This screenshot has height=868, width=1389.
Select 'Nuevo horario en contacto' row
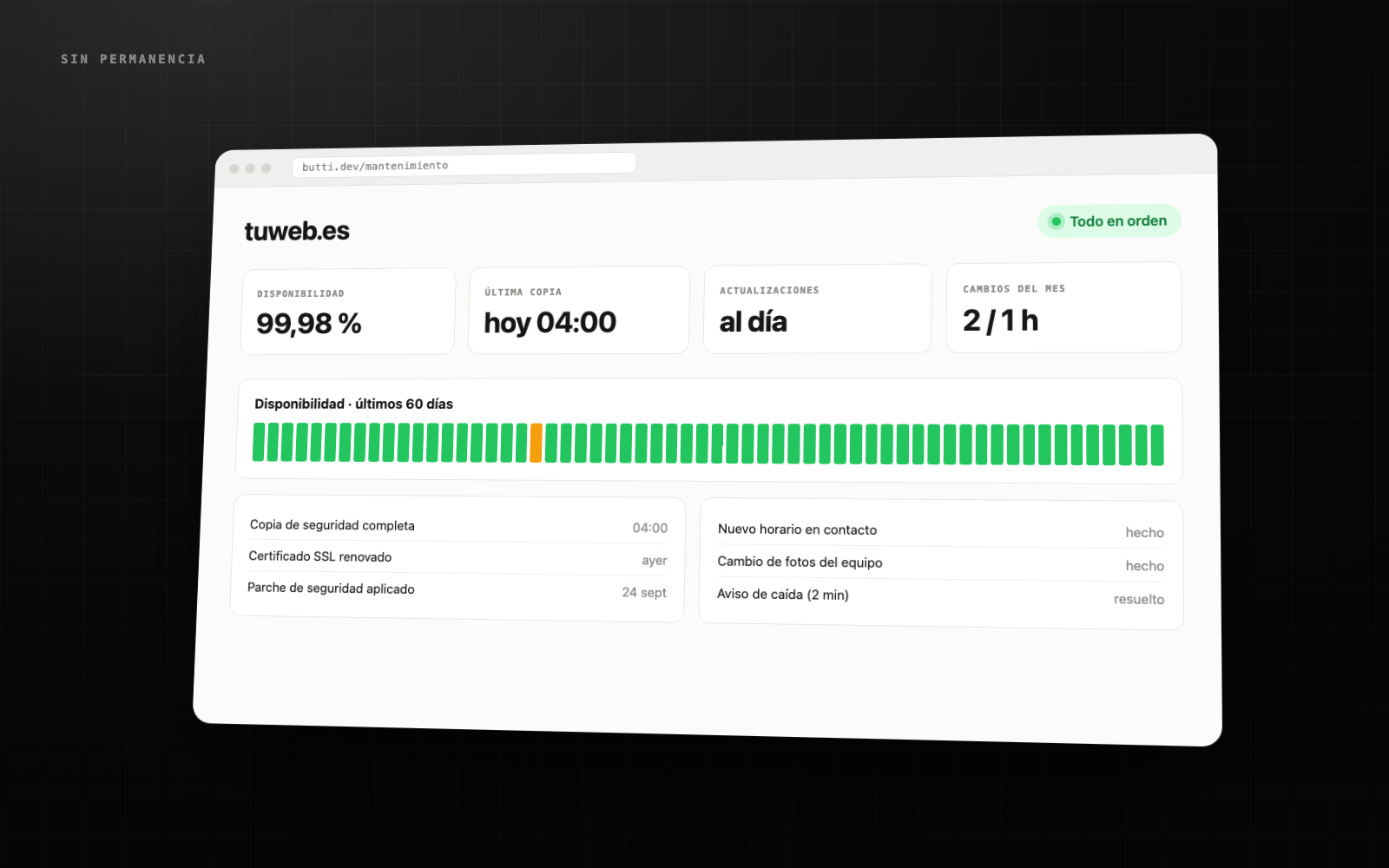(941, 530)
